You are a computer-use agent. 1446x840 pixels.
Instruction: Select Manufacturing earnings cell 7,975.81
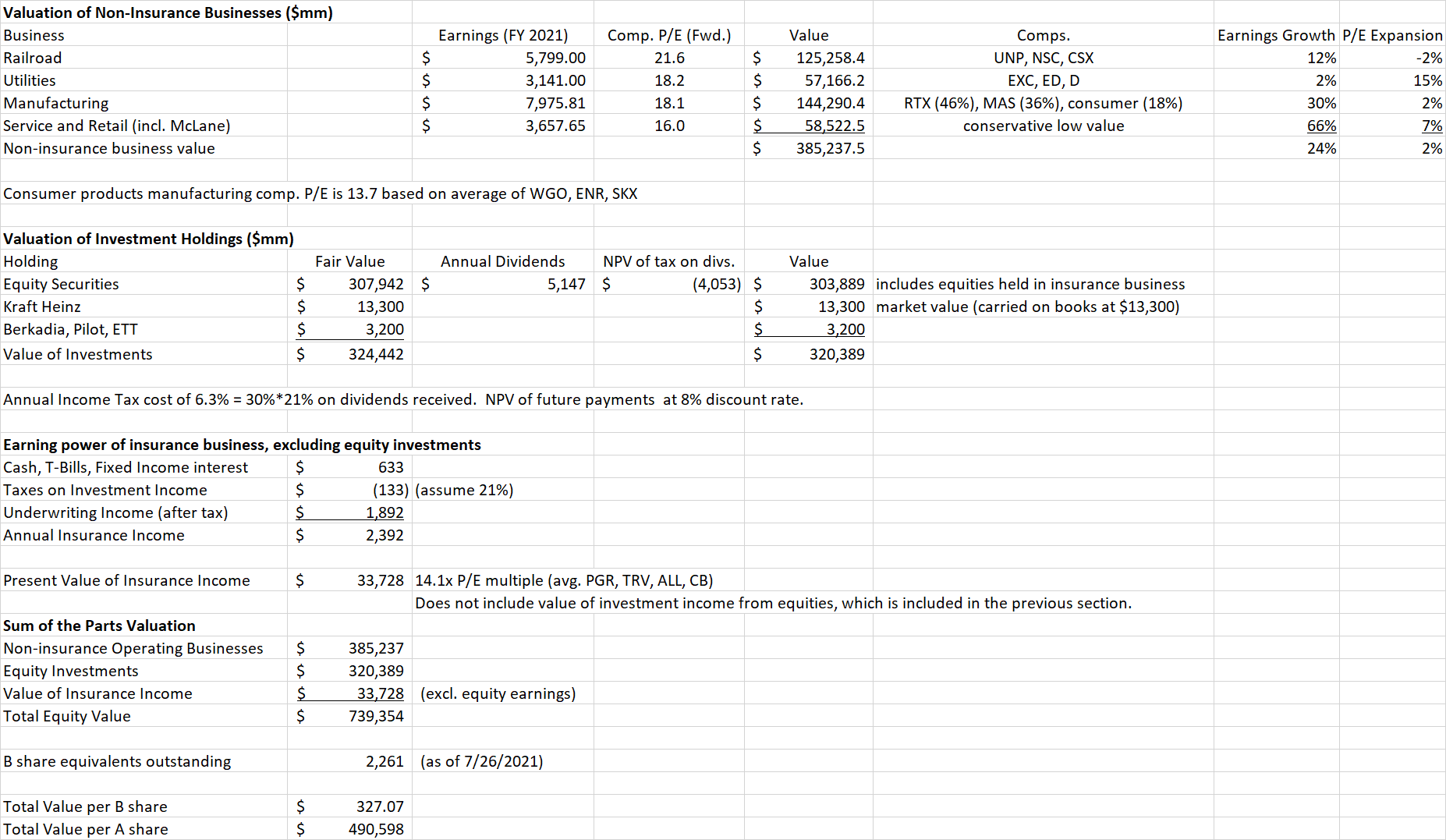pos(555,103)
